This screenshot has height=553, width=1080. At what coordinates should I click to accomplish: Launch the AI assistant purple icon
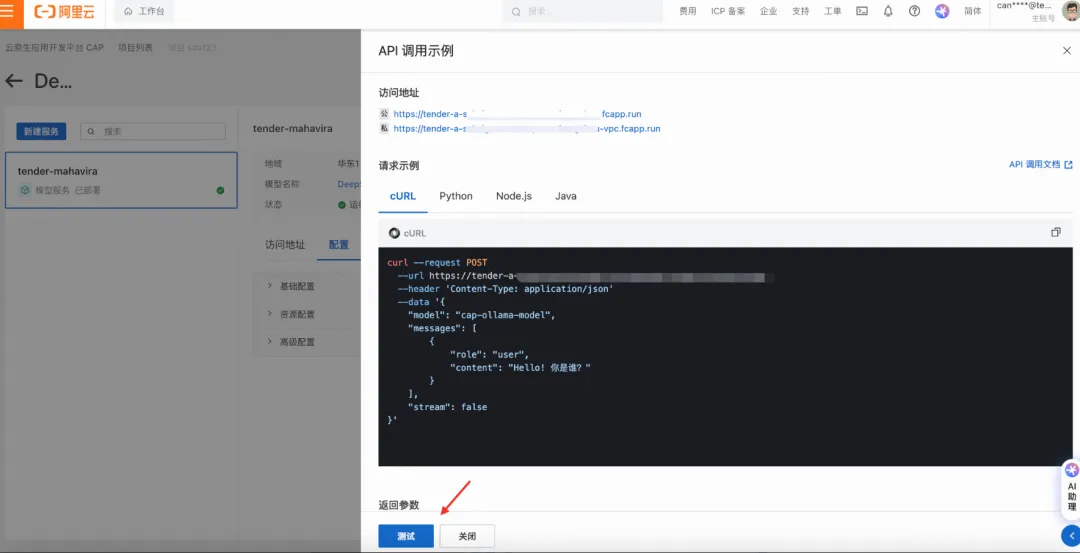[x=942, y=11]
